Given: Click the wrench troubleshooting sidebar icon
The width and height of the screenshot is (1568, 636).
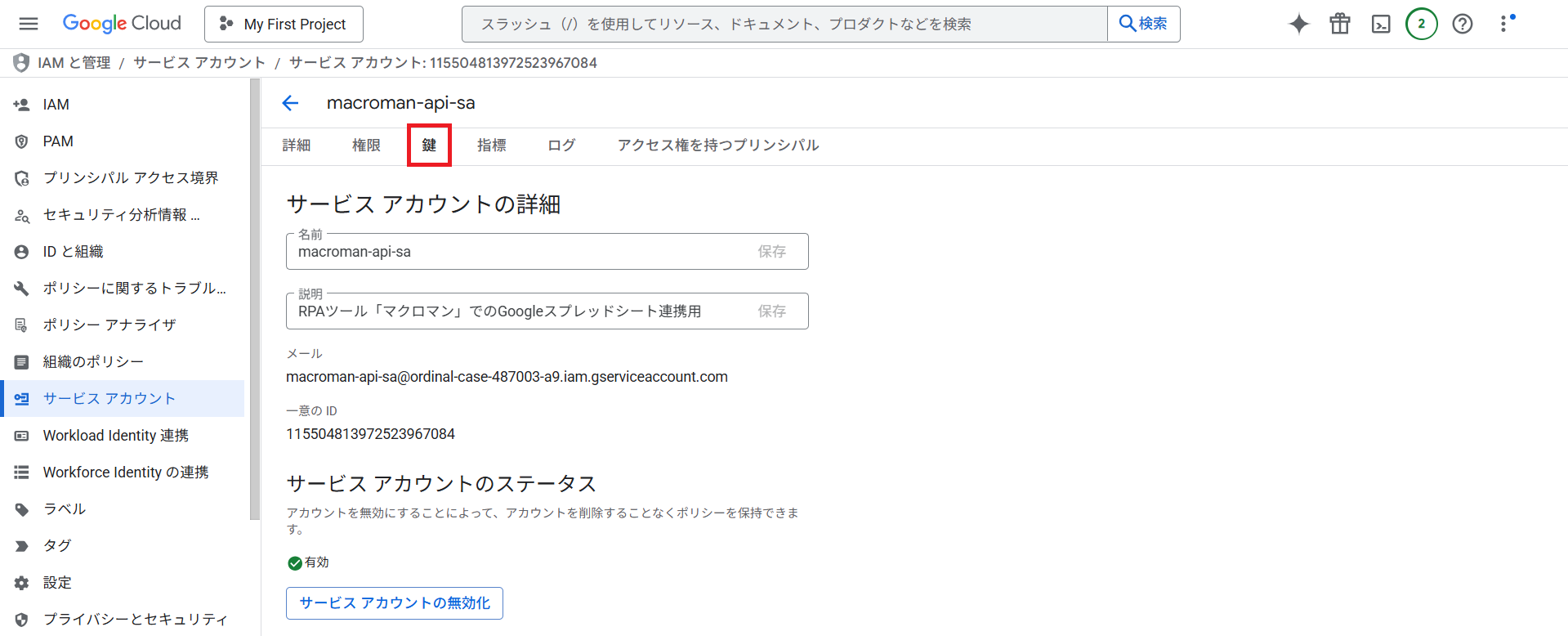Looking at the screenshot, I should 22,289.
